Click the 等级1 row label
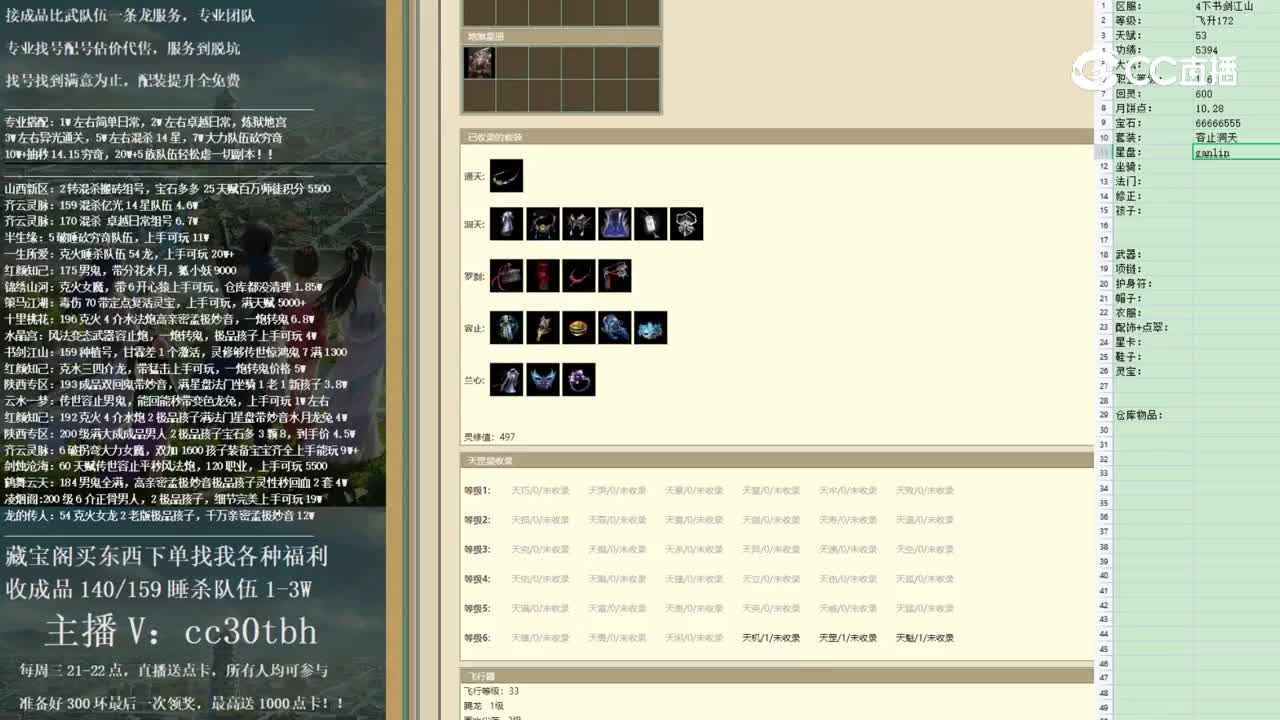 coord(477,491)
